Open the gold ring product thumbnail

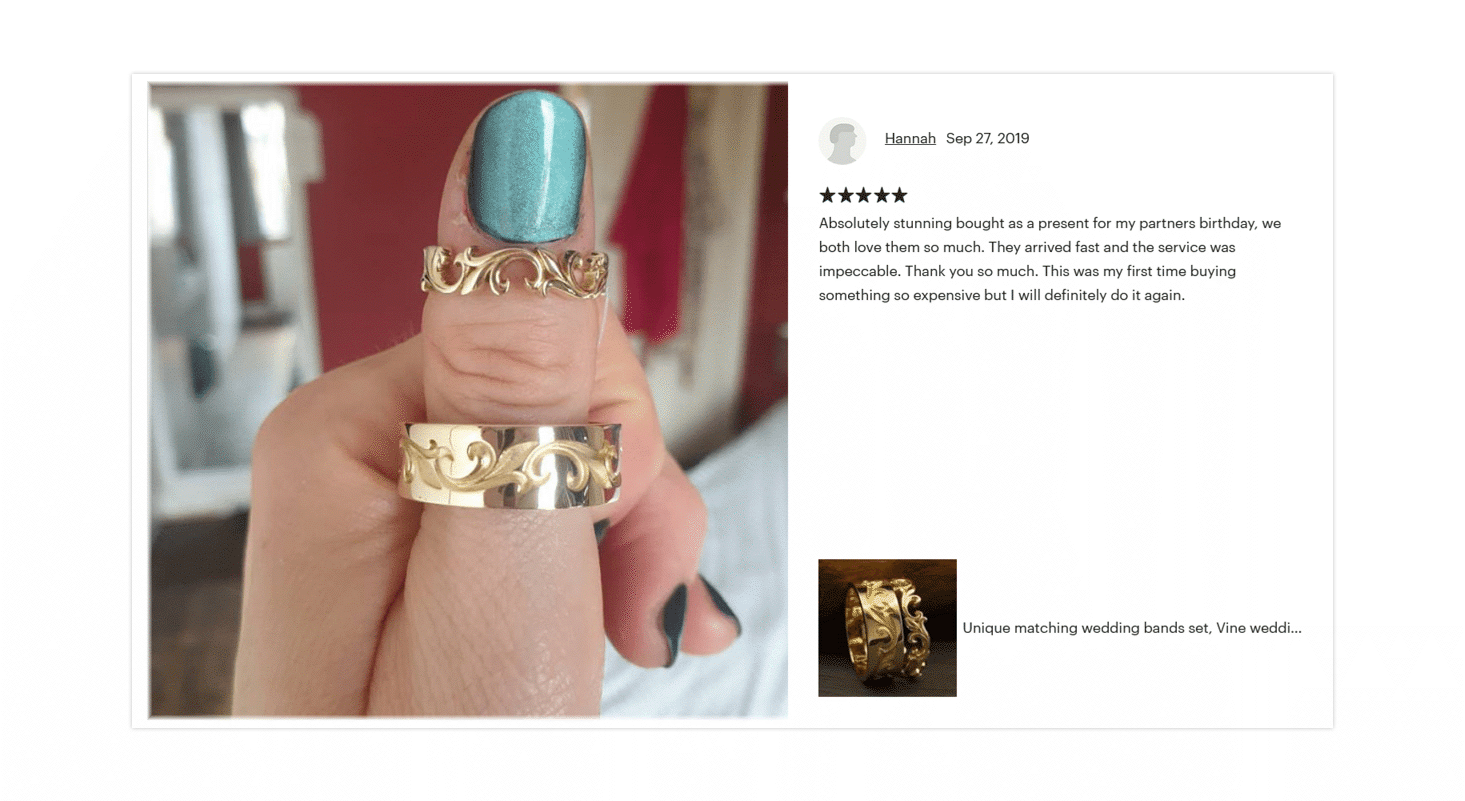pos(887,628)
